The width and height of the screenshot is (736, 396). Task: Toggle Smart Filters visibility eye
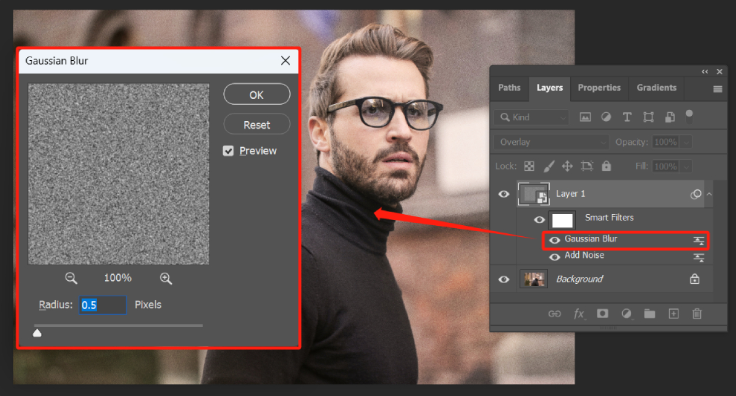pyautogui.click(x=539, y=220)
